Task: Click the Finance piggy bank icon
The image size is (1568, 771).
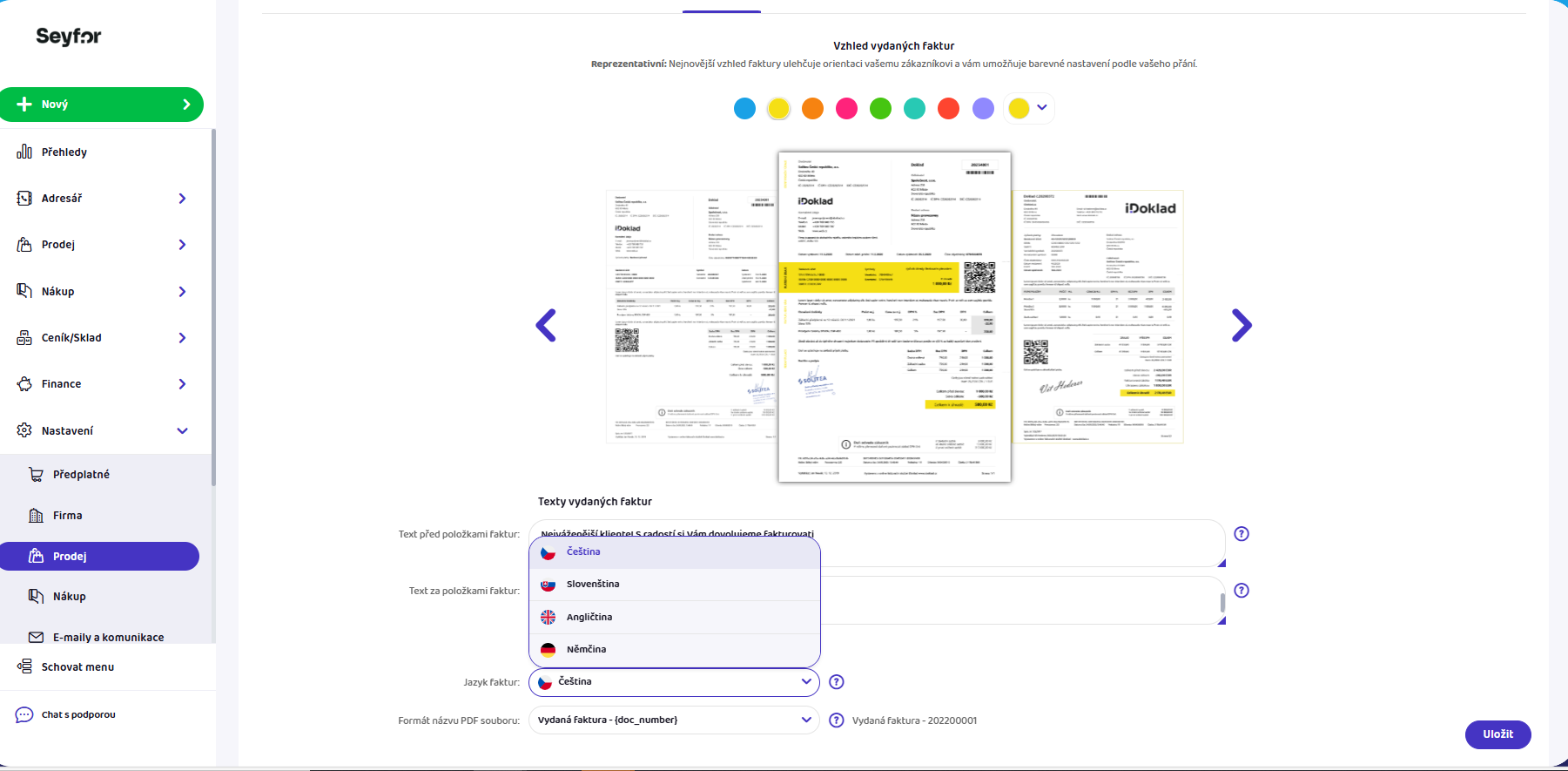Action: click(24, 384)
